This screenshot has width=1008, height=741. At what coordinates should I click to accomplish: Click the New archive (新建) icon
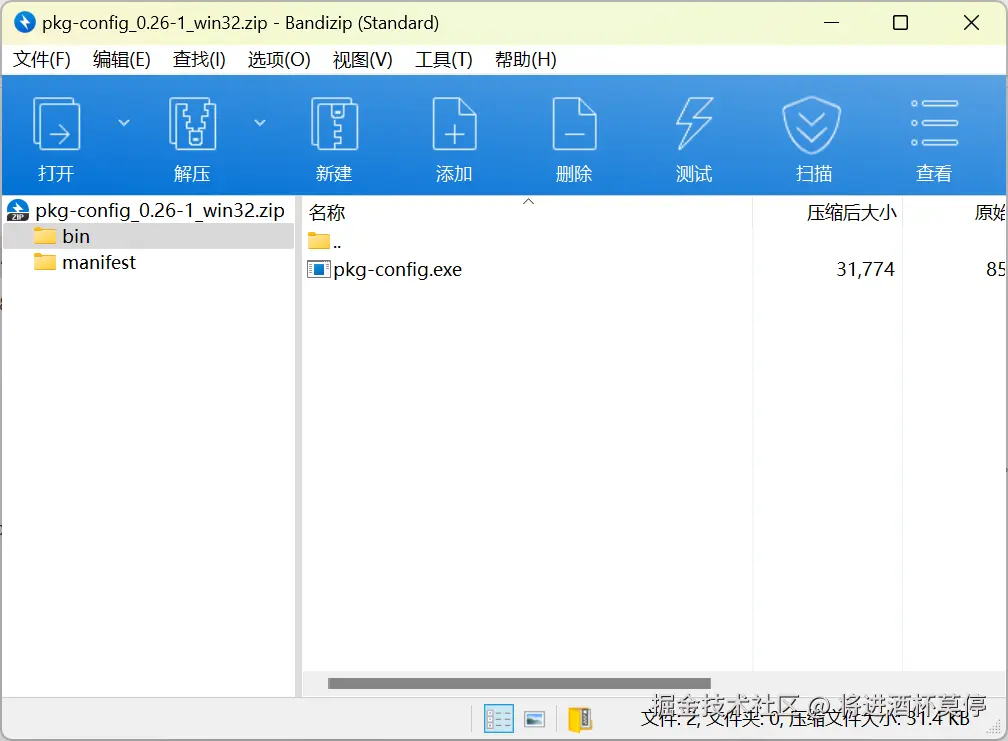[x=334, y=123]
